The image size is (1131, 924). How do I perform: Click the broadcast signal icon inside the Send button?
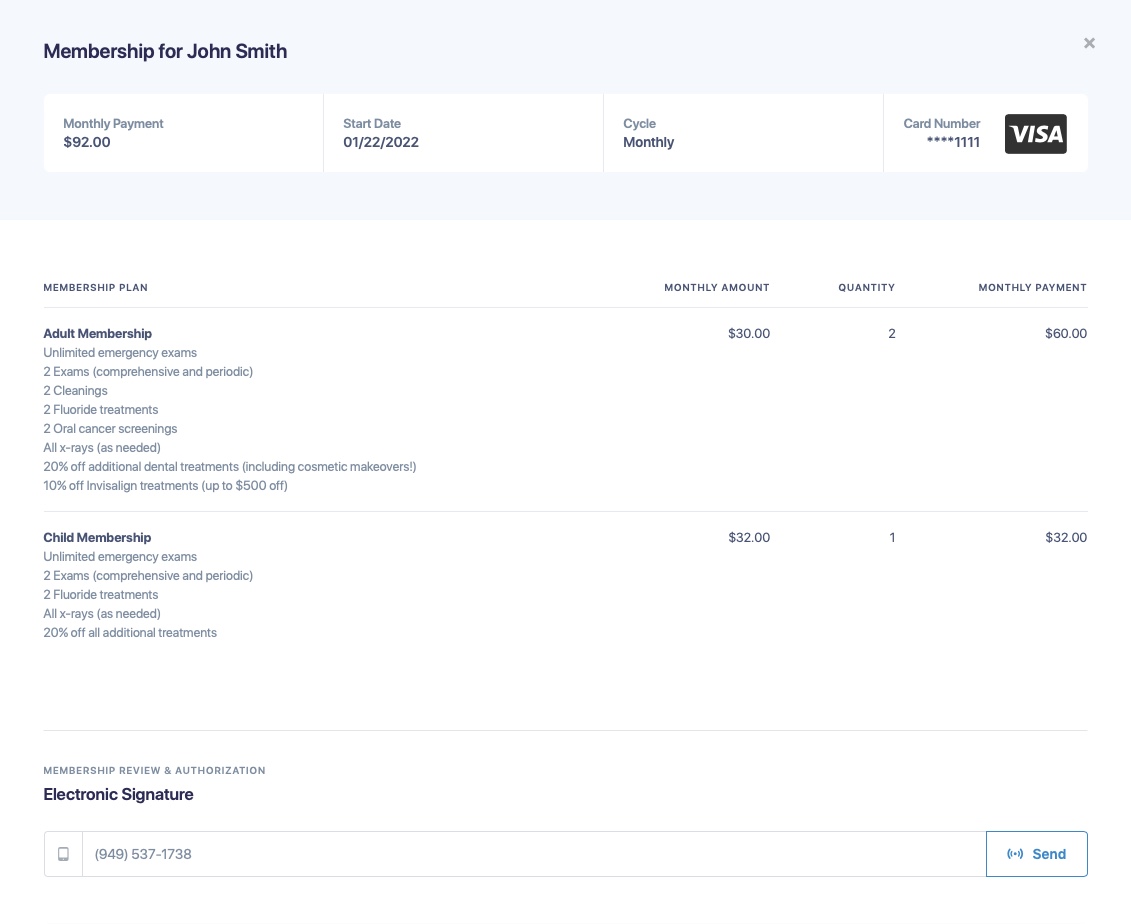[1016, 854]
